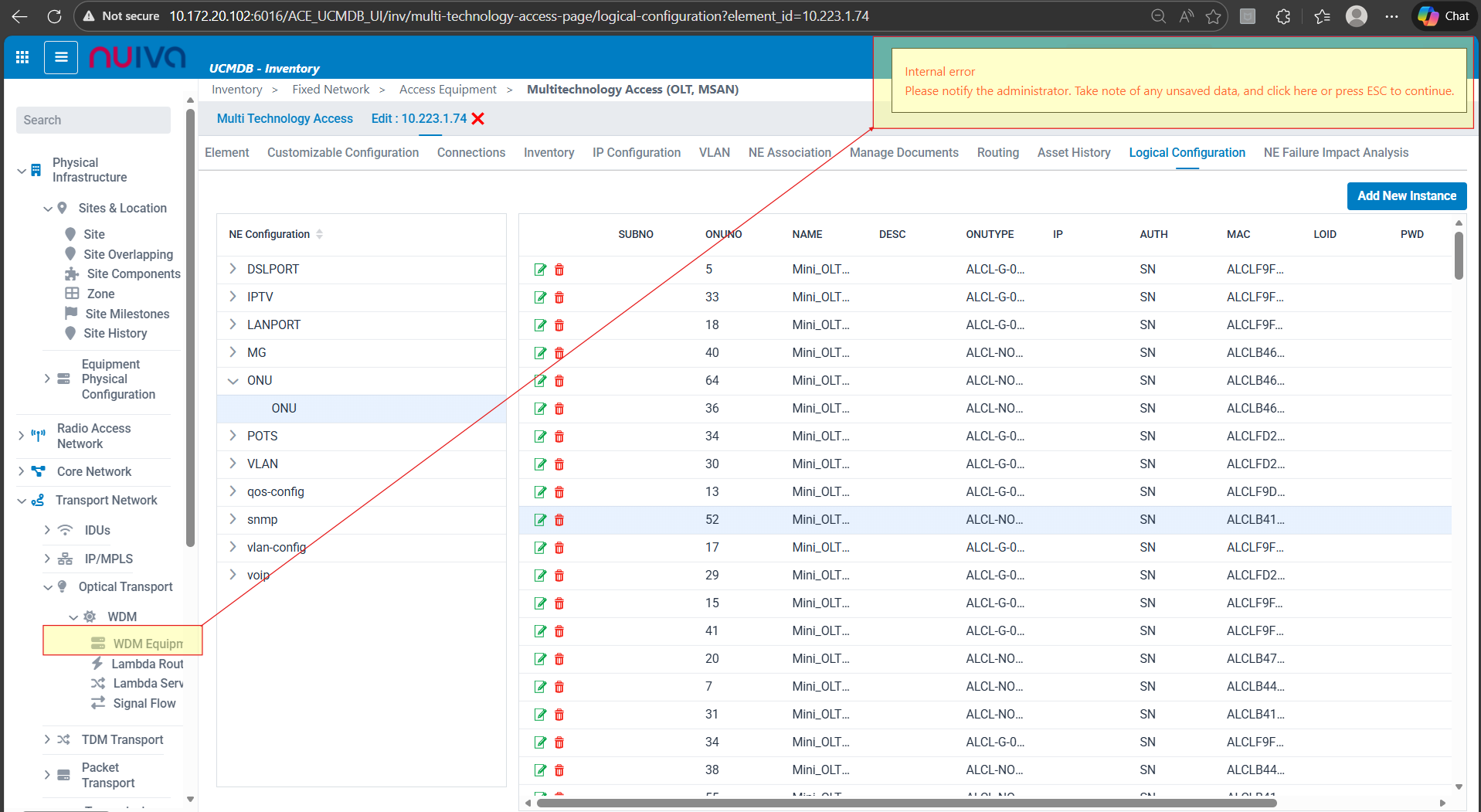Bookmark this page with star icon
The width and height of the screenshot is (1481, 812).
pos(1213,16)
